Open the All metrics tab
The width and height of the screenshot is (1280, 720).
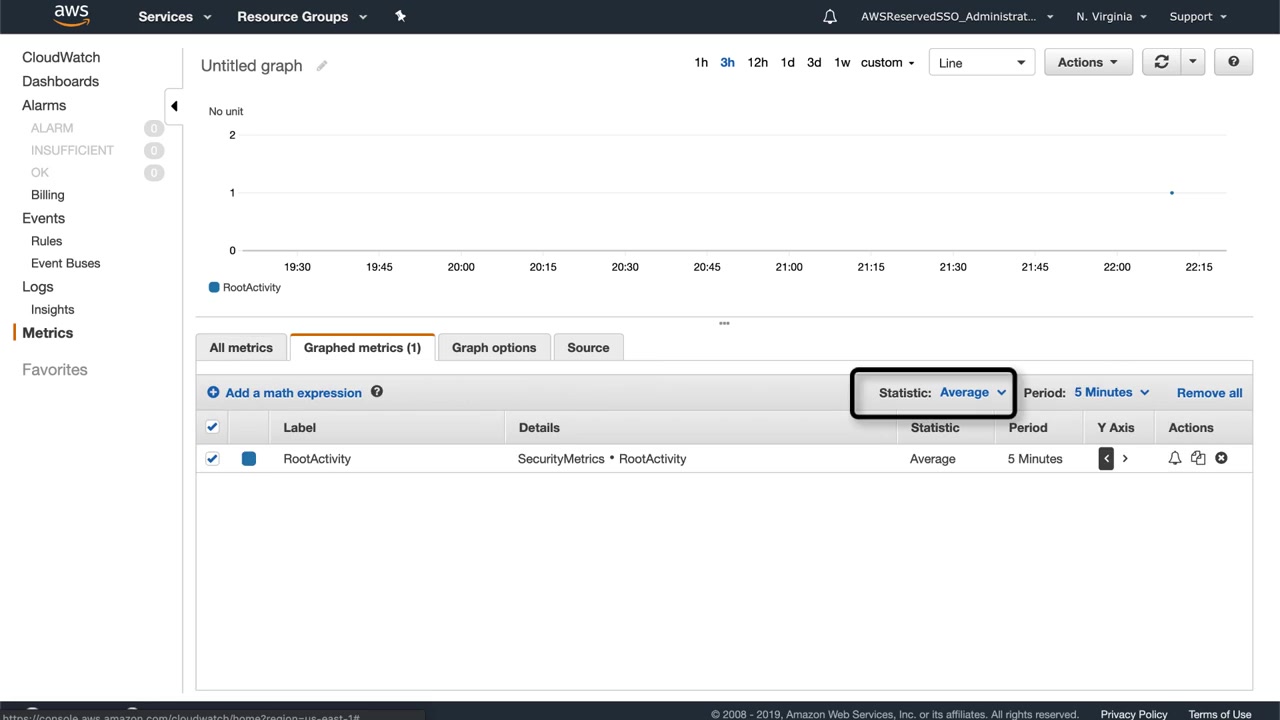pos(241,348)
